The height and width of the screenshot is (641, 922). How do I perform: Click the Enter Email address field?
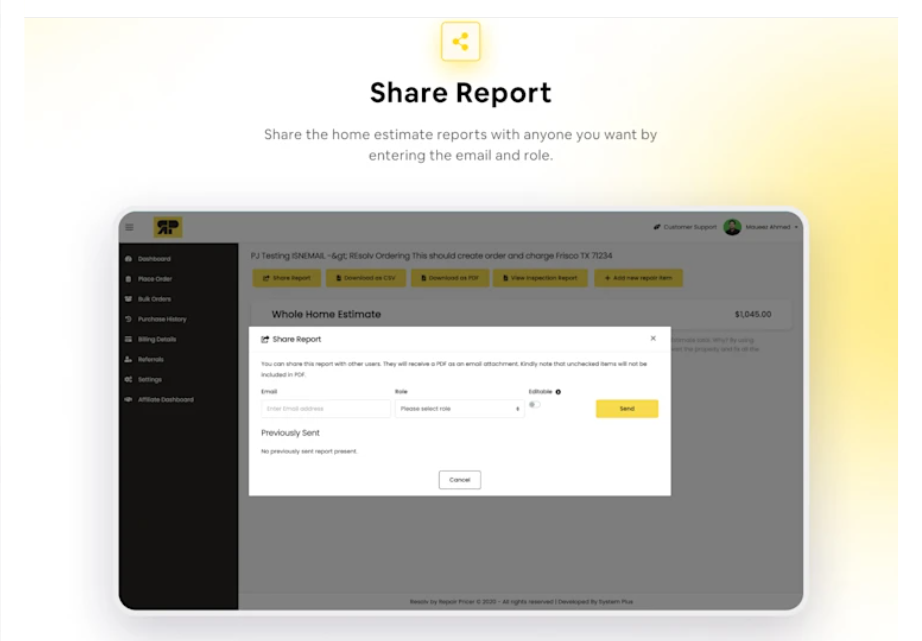click(x=325, y=409)
